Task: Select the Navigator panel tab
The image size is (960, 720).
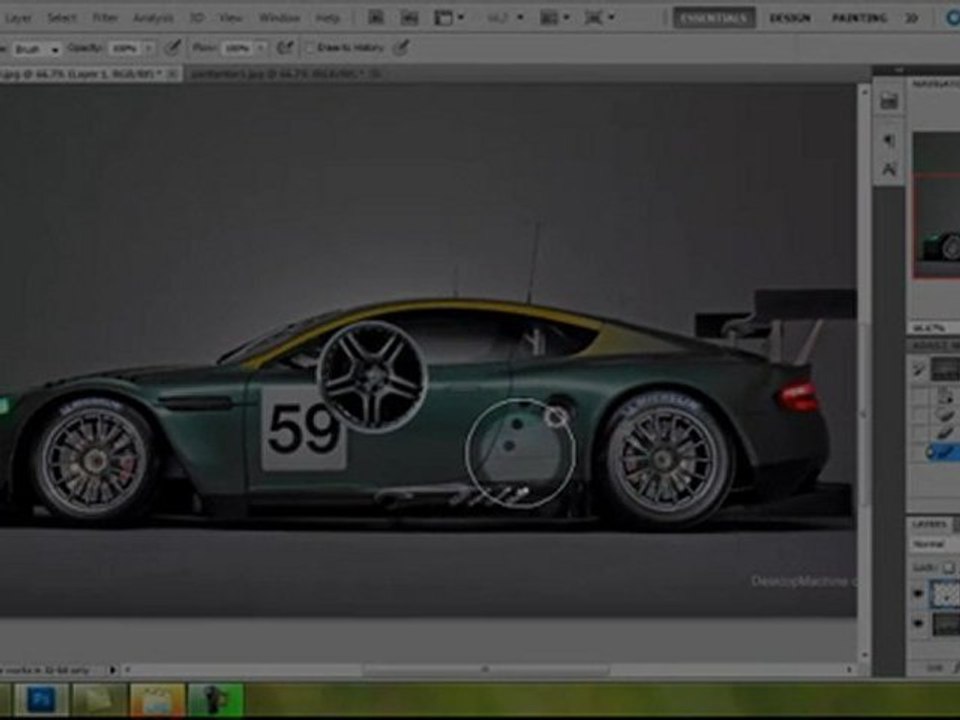Action: pyautogui.click(x=935, y=84)
